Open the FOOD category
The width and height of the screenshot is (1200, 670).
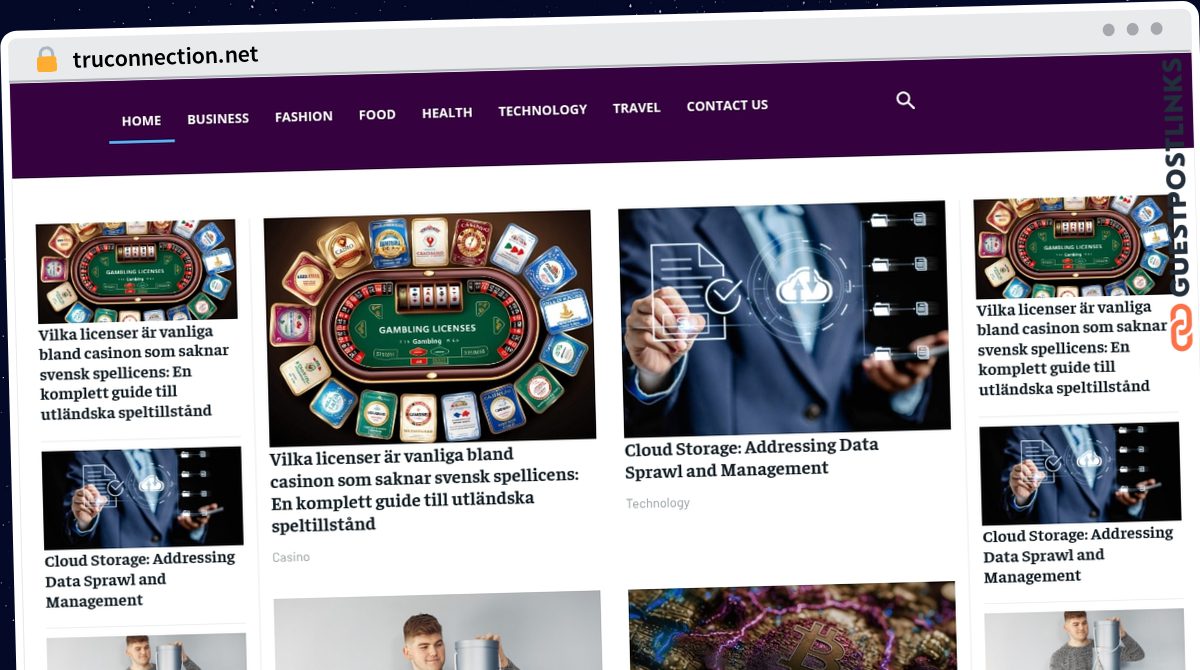coord(377,115)
